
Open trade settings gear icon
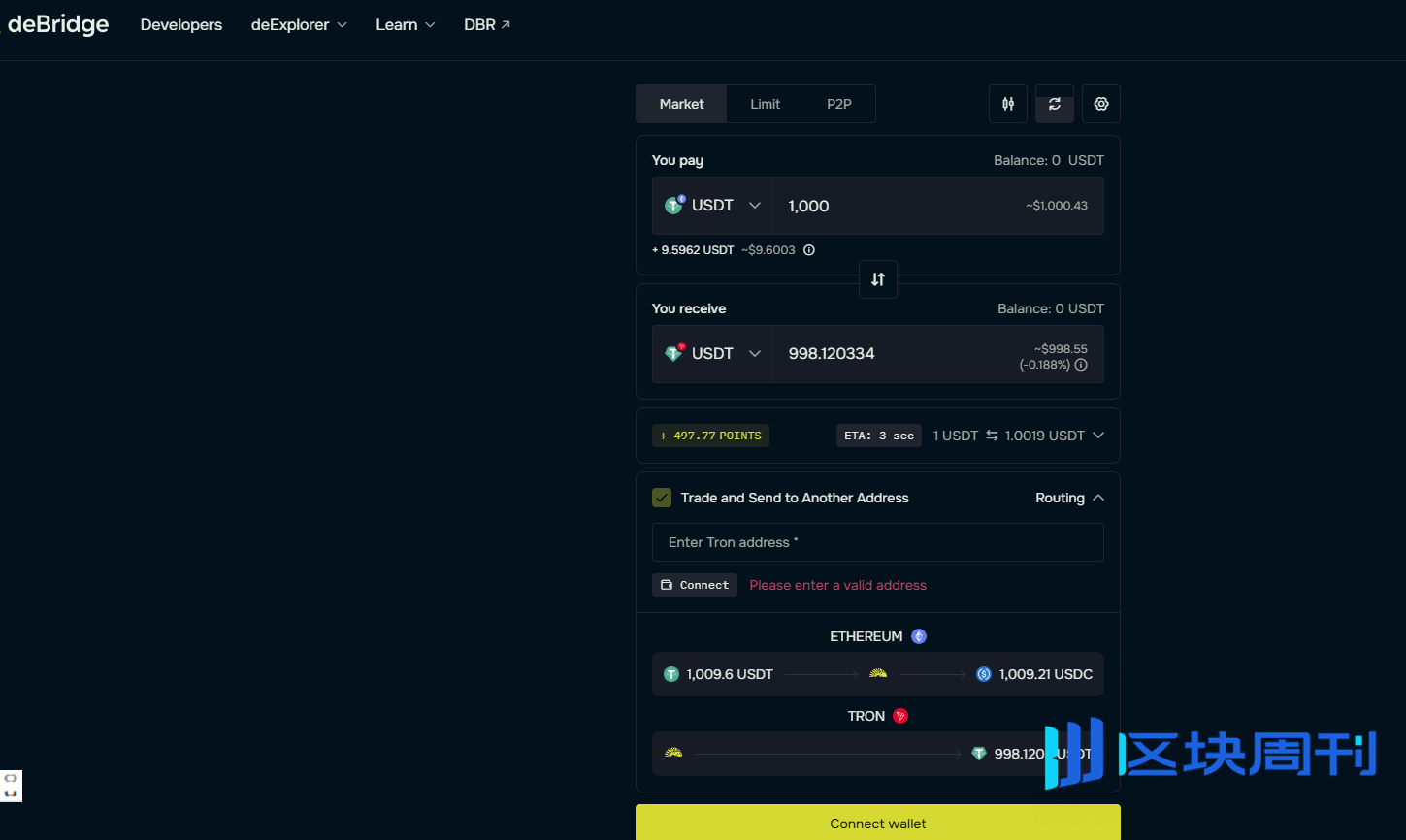point(1101,104)
